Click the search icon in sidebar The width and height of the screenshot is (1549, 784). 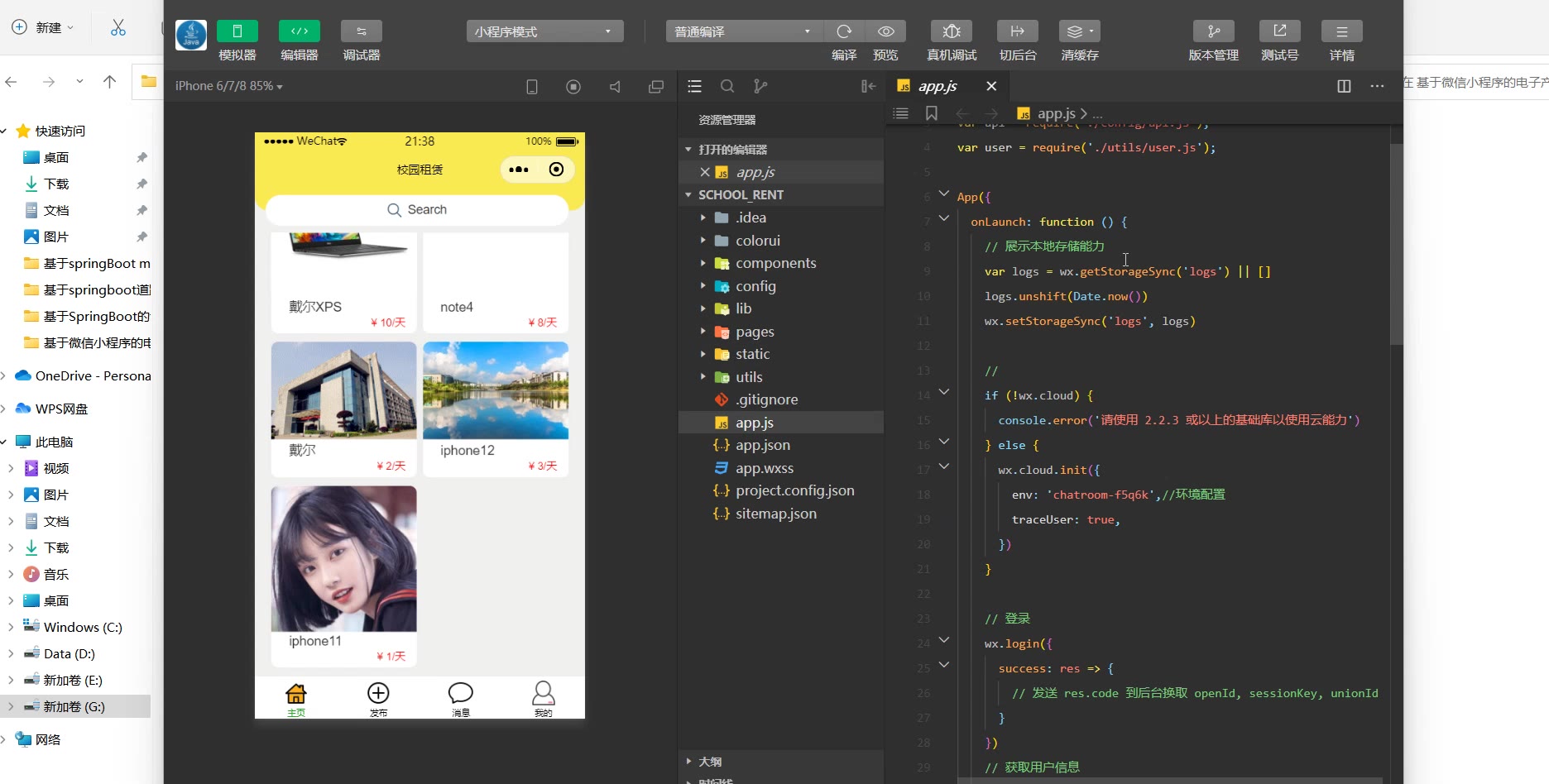click(x=727, y=86)
